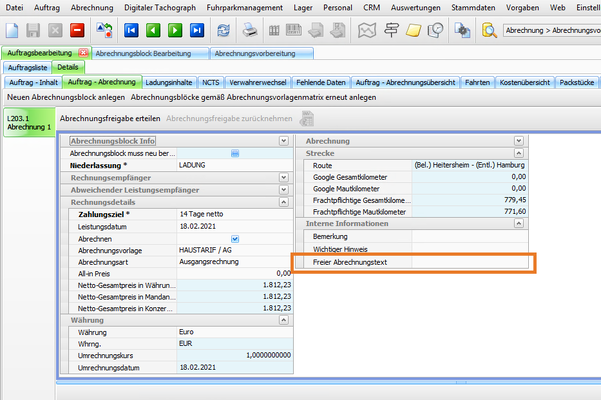The width and height of the screenshot is (601, 400).
Task: Toggle the Abrechnen checkbox
Action: coord(234,239)
